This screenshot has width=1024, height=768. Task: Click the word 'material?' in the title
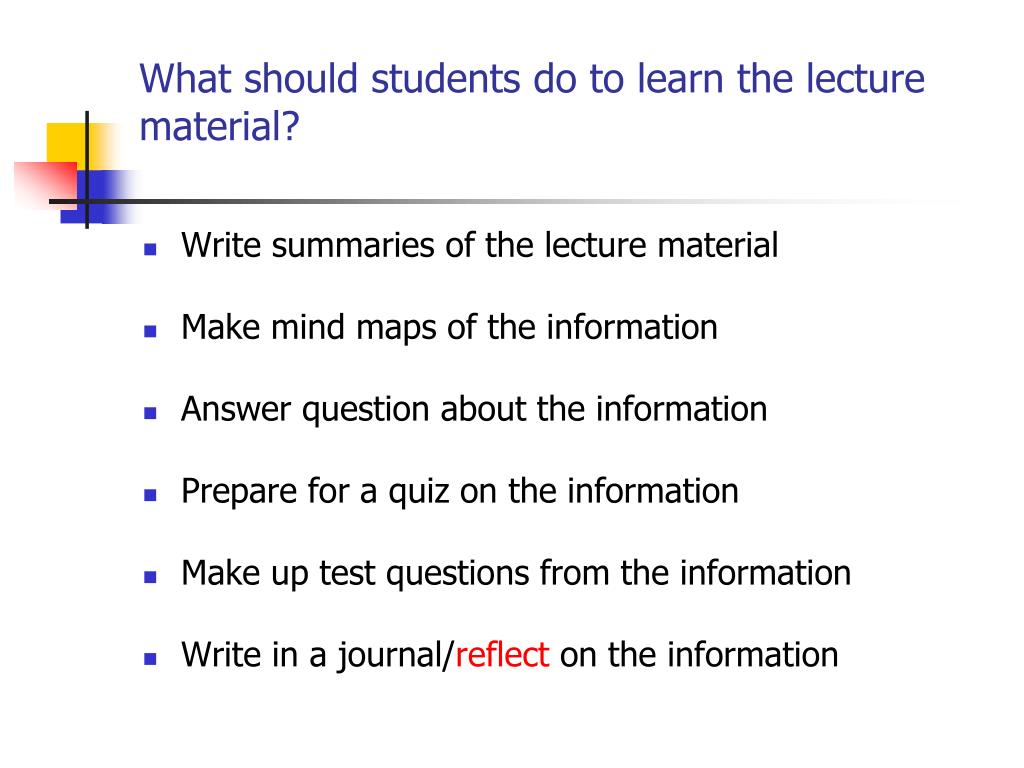point(219,126)
